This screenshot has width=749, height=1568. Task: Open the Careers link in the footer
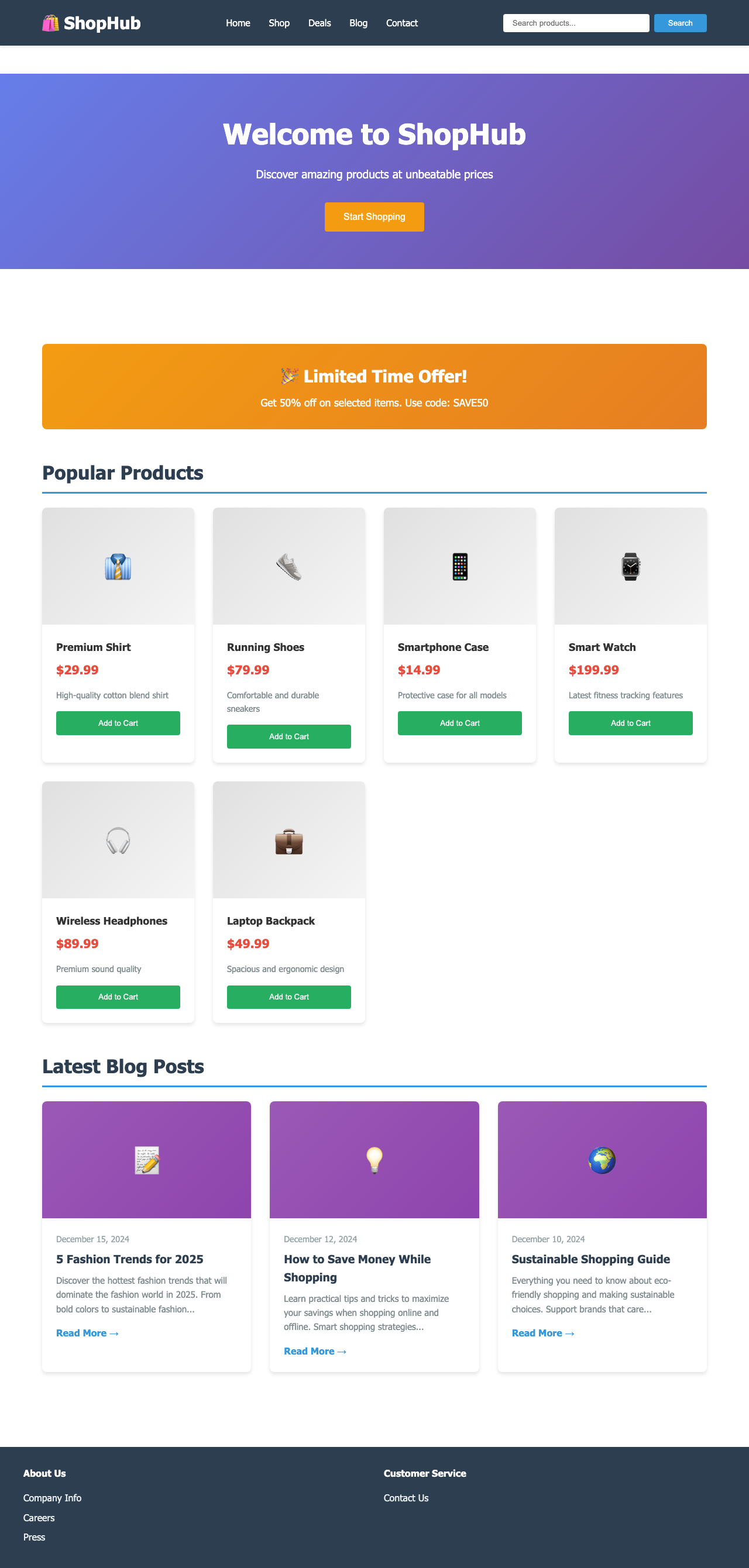click(x=39, y=1518)
